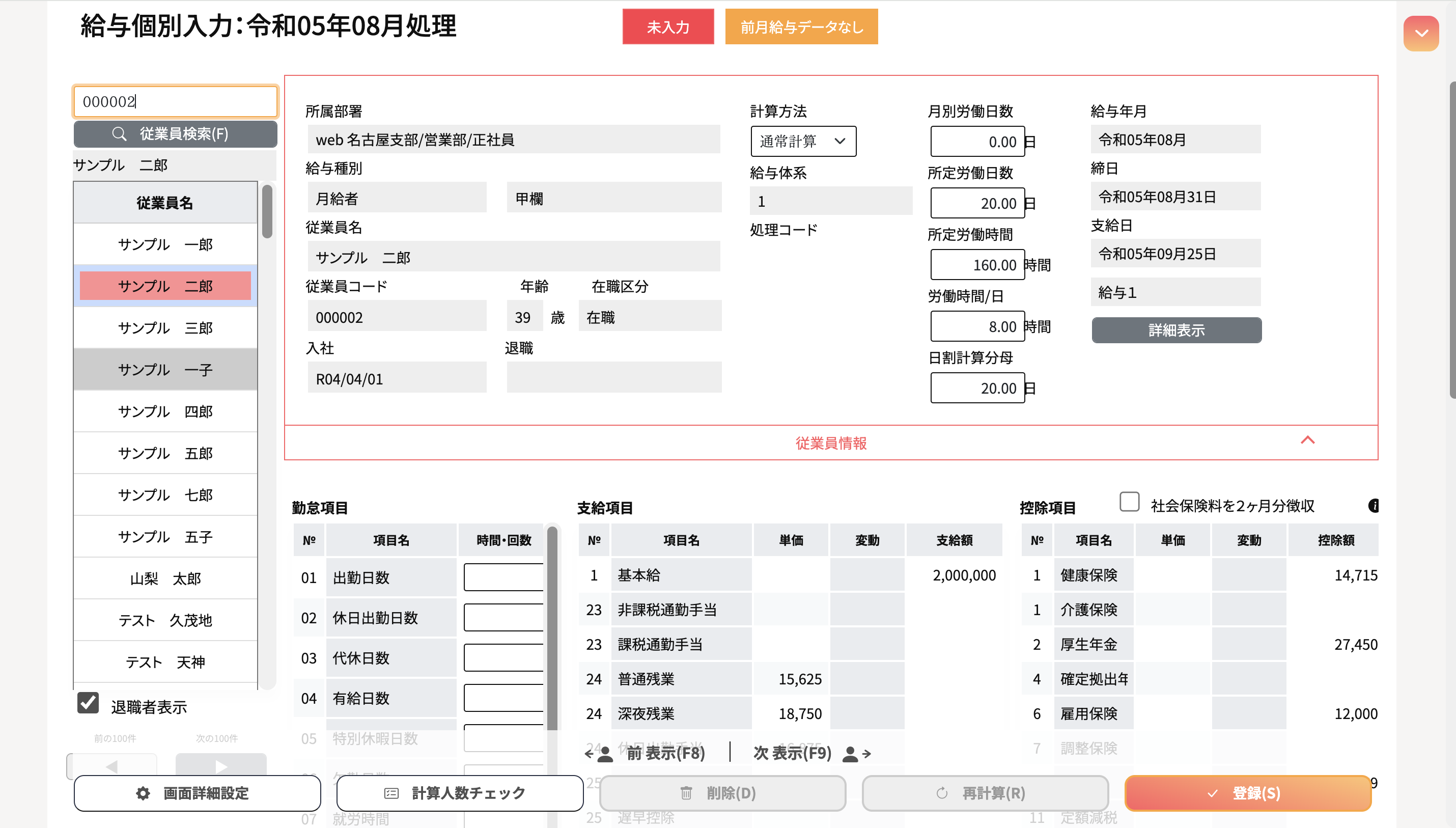Screen dimensions: 1456x828
Task: Click the 課税通勤手当 row
Action: tap(790, 644)
